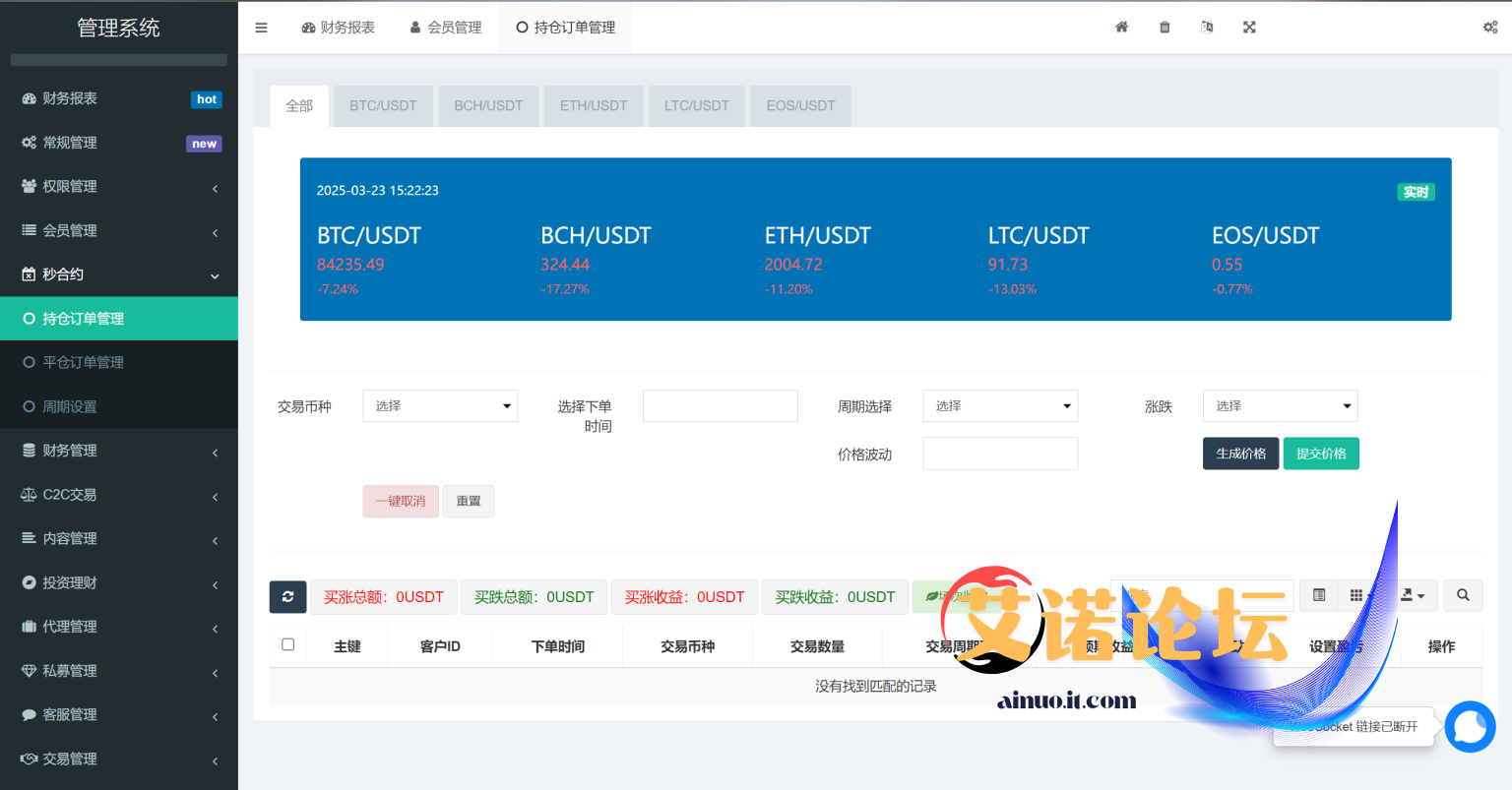The image size is (1512, 790).
Task: Switch to EOS/USDT tab
Action: tap(800, 106)
